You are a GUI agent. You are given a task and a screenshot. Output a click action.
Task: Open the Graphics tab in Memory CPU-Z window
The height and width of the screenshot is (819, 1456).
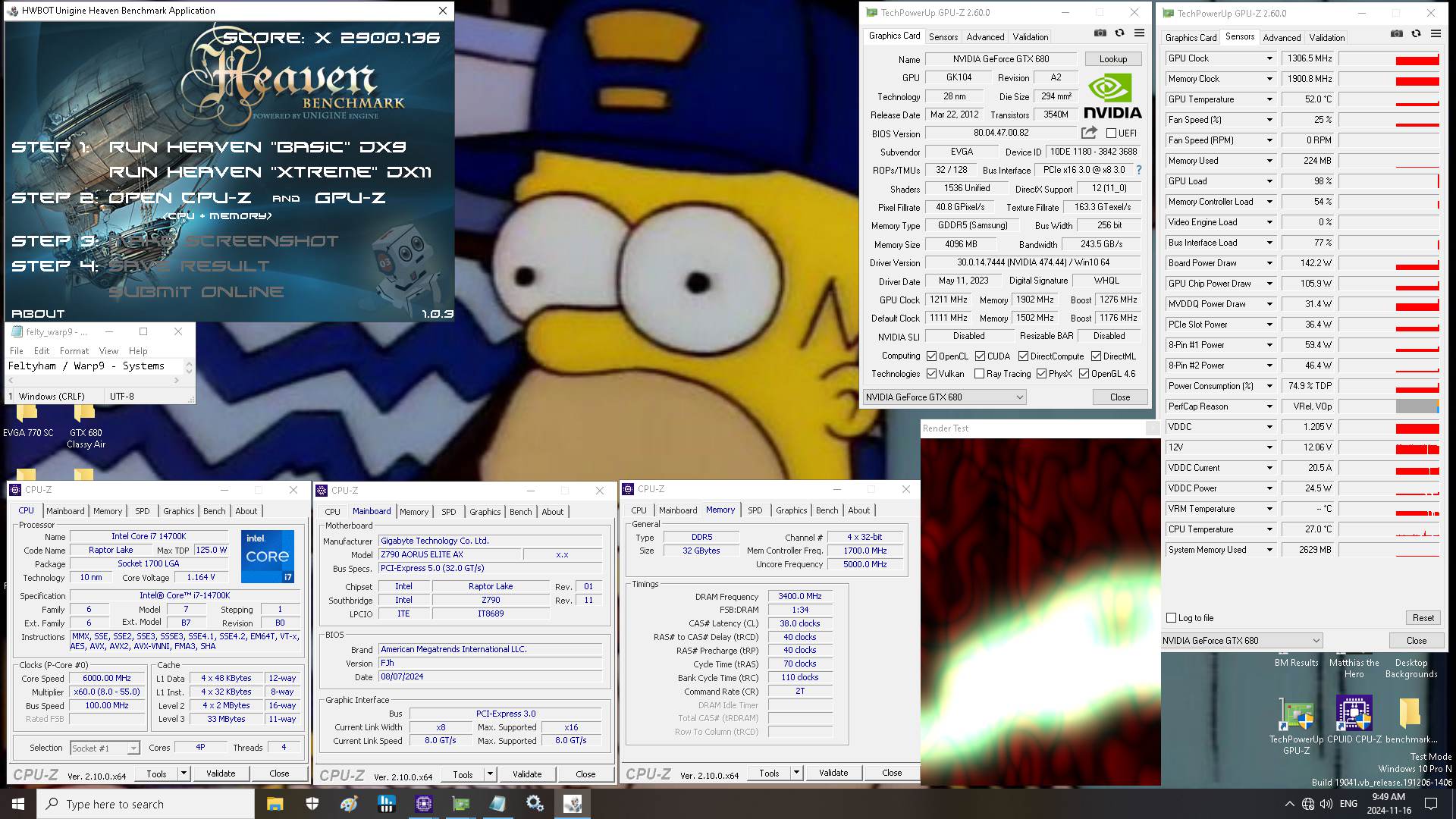791,510
